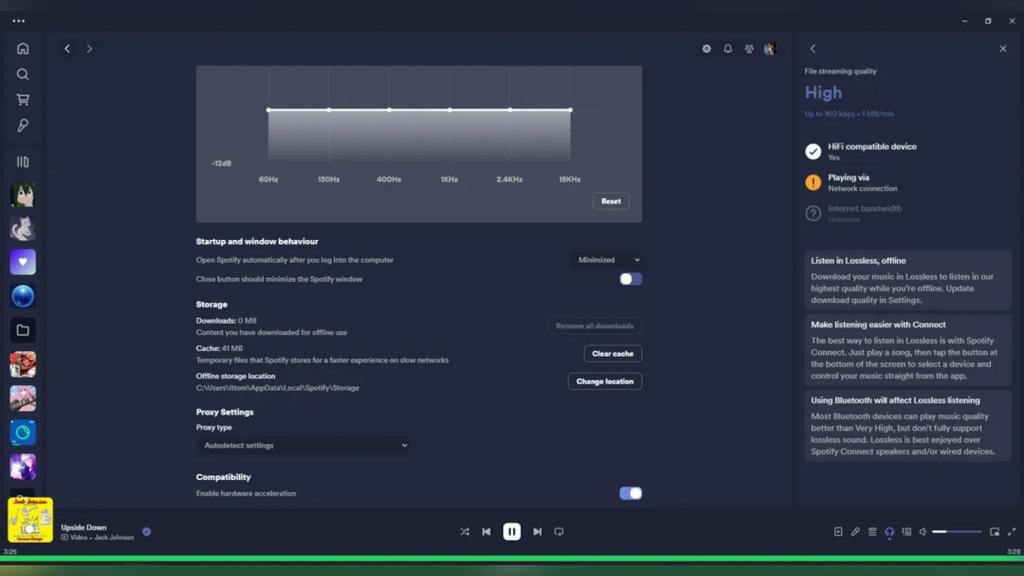This screenshot has height=576, width=1024.
Task: Close the streaming quality side panel
Action: click(x=1003, y=48)
